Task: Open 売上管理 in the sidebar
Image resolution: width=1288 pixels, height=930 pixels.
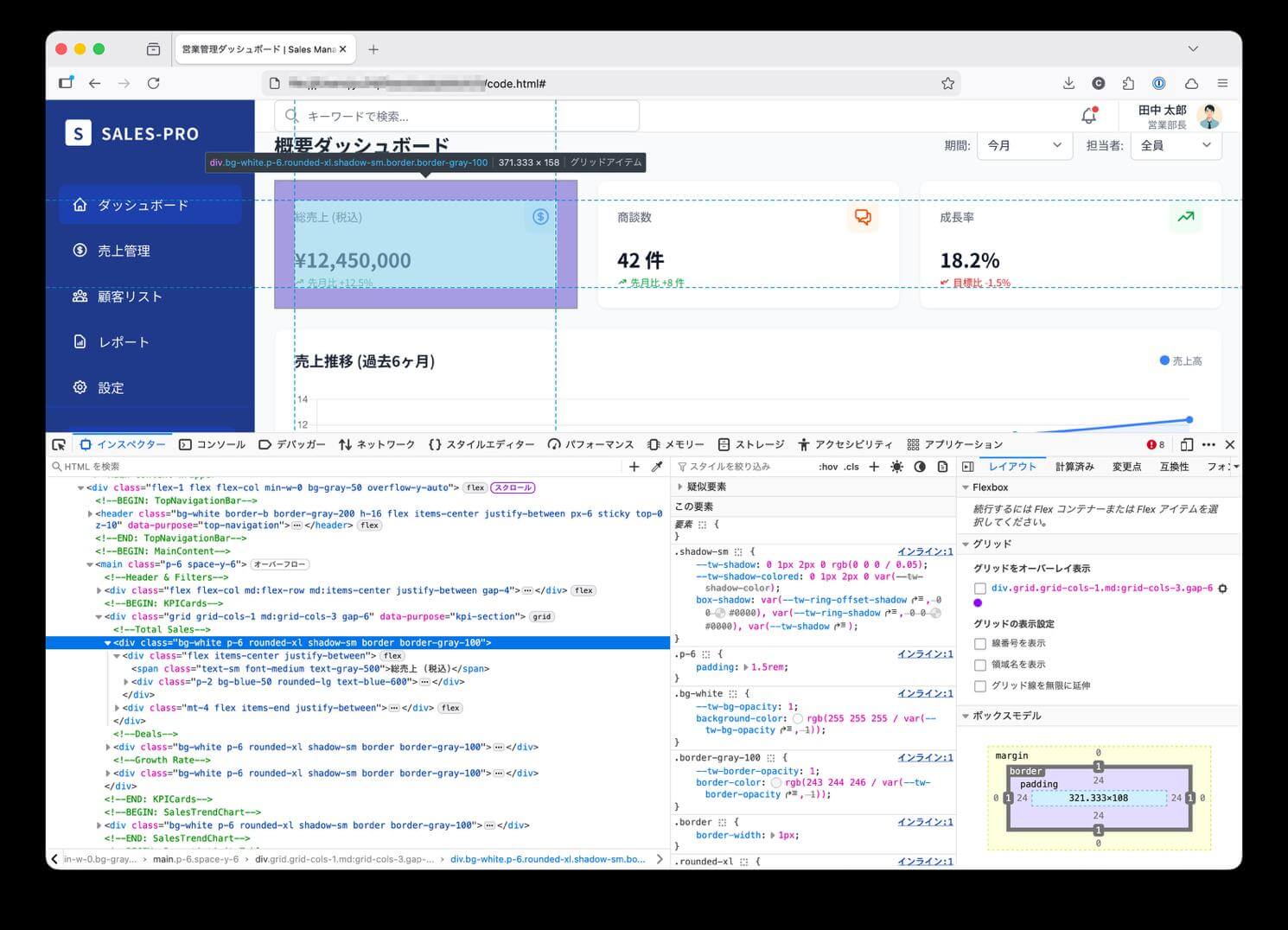Action: click(124, 251)
